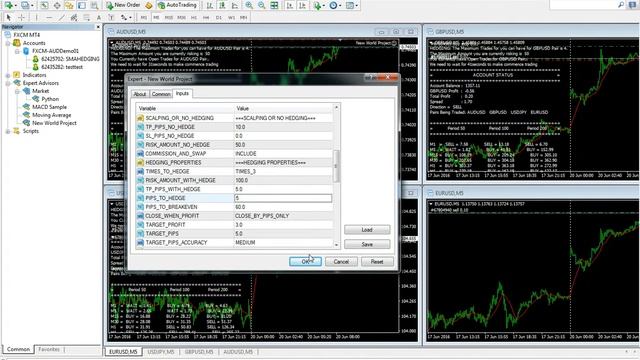
Task: Click inputs list scroll down arrow
Action: coord(336,245)
